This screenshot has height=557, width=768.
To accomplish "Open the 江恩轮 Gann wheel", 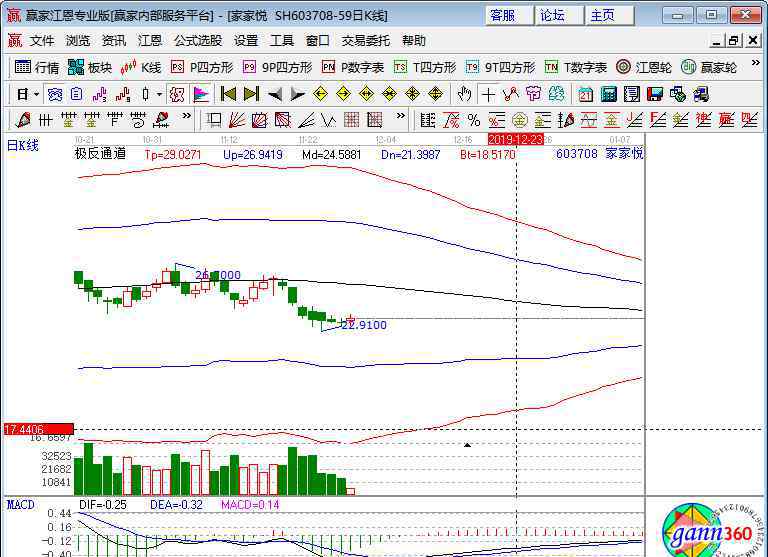I will point(644,67).
